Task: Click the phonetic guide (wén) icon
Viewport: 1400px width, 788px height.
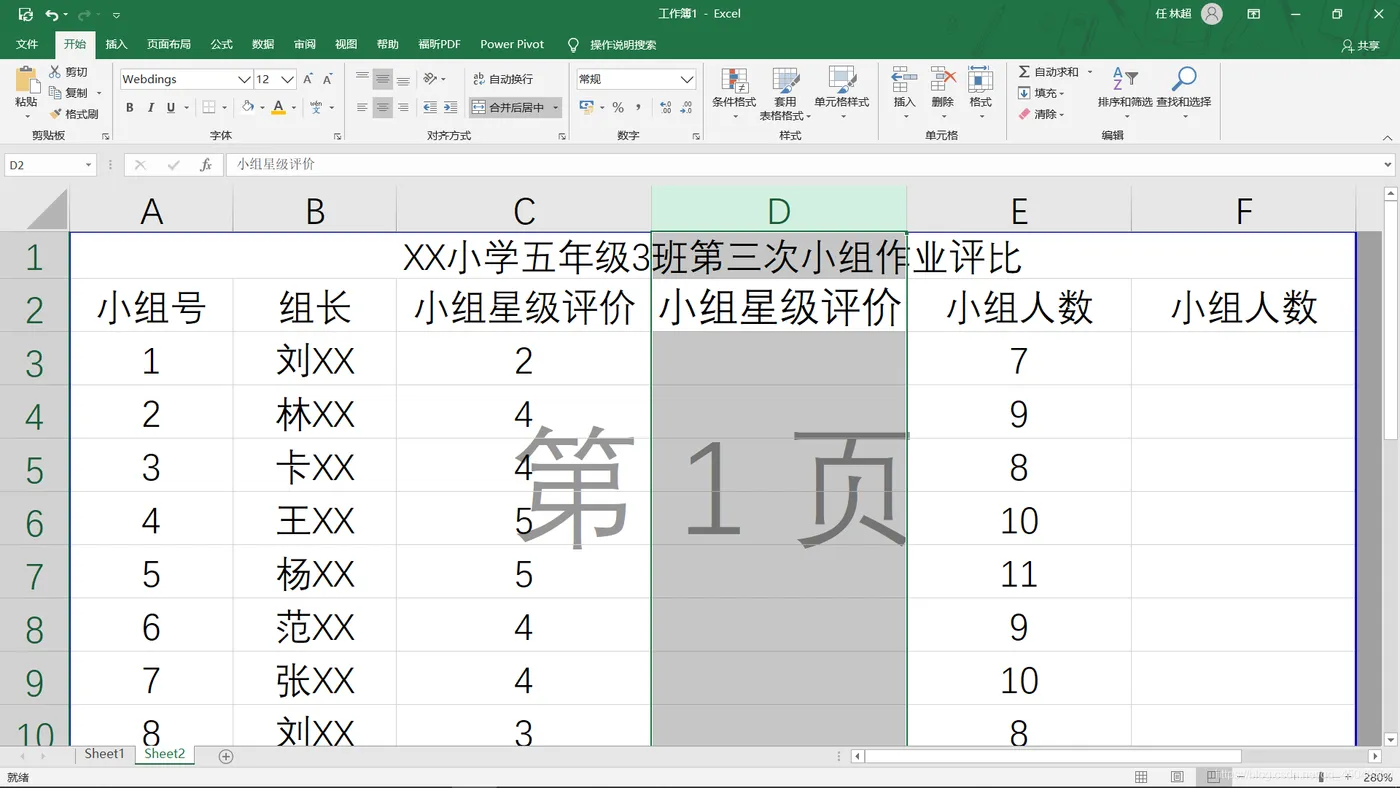Action: (x=316, y=107)
